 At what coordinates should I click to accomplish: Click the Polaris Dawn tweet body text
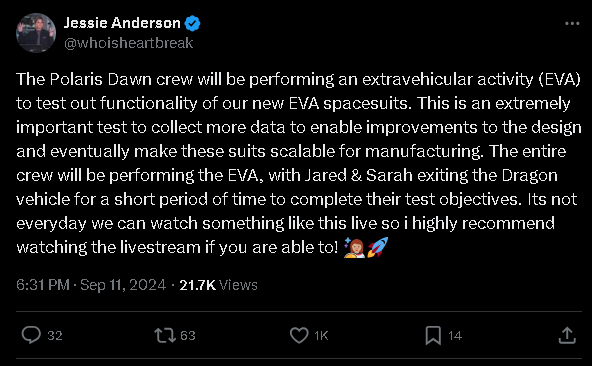[298, 163]
